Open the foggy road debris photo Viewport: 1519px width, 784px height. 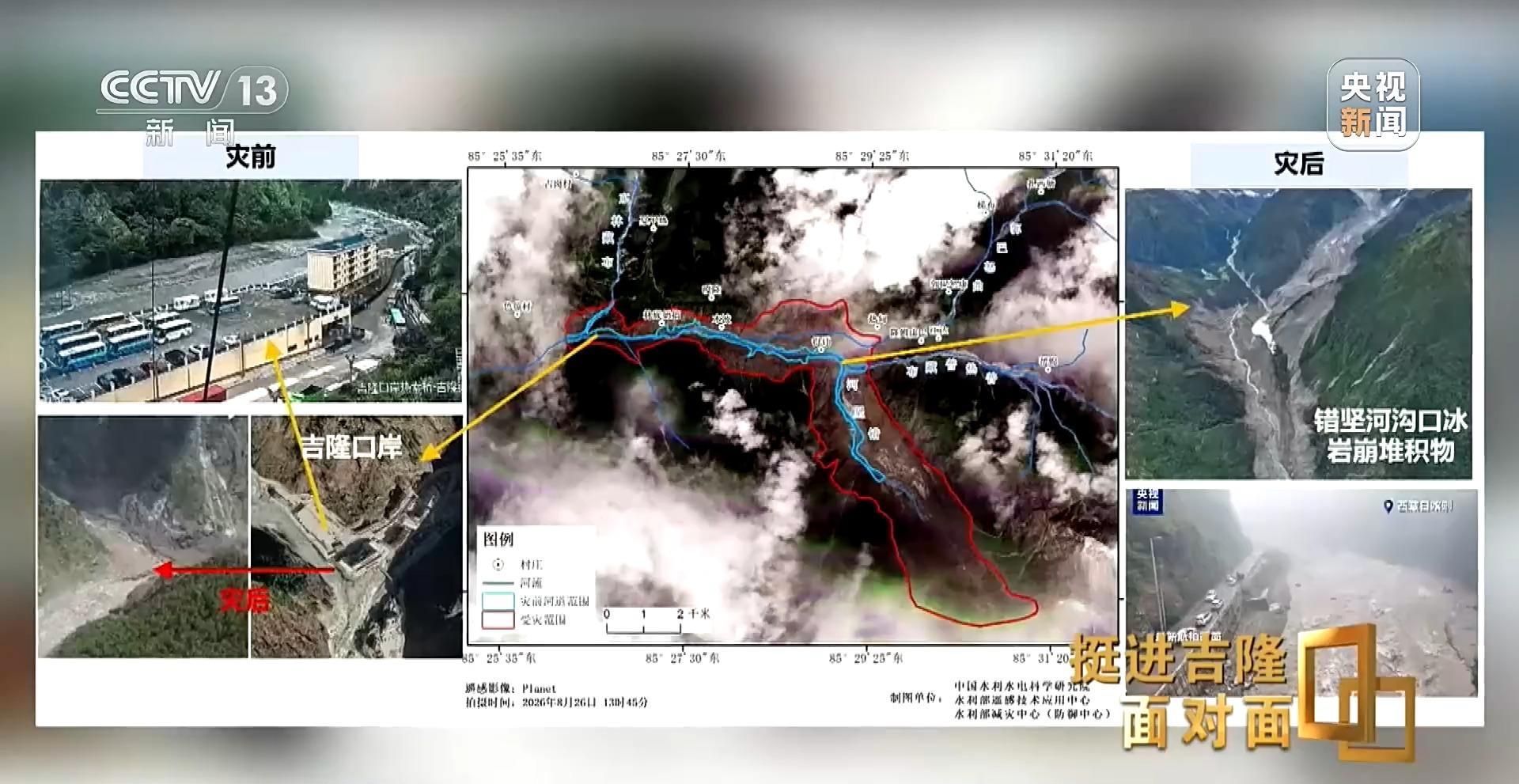[x=1301, y=593]
